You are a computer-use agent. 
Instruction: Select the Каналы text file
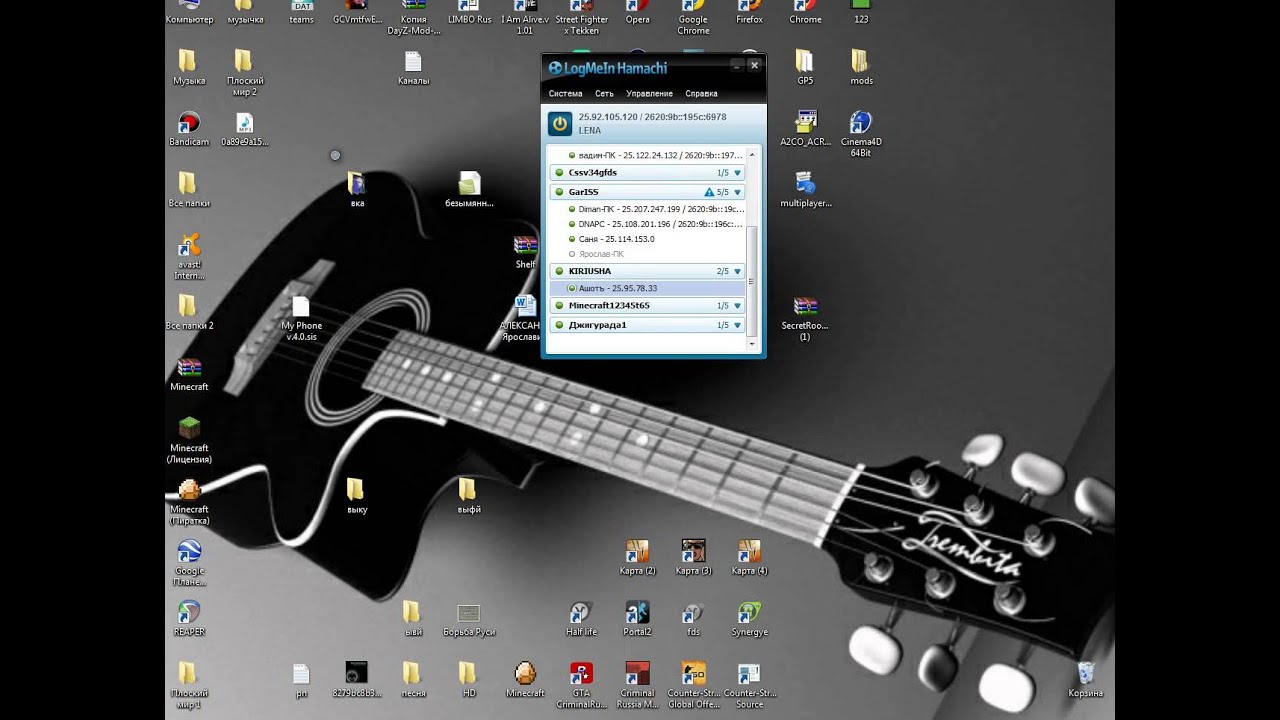(413, 68)
